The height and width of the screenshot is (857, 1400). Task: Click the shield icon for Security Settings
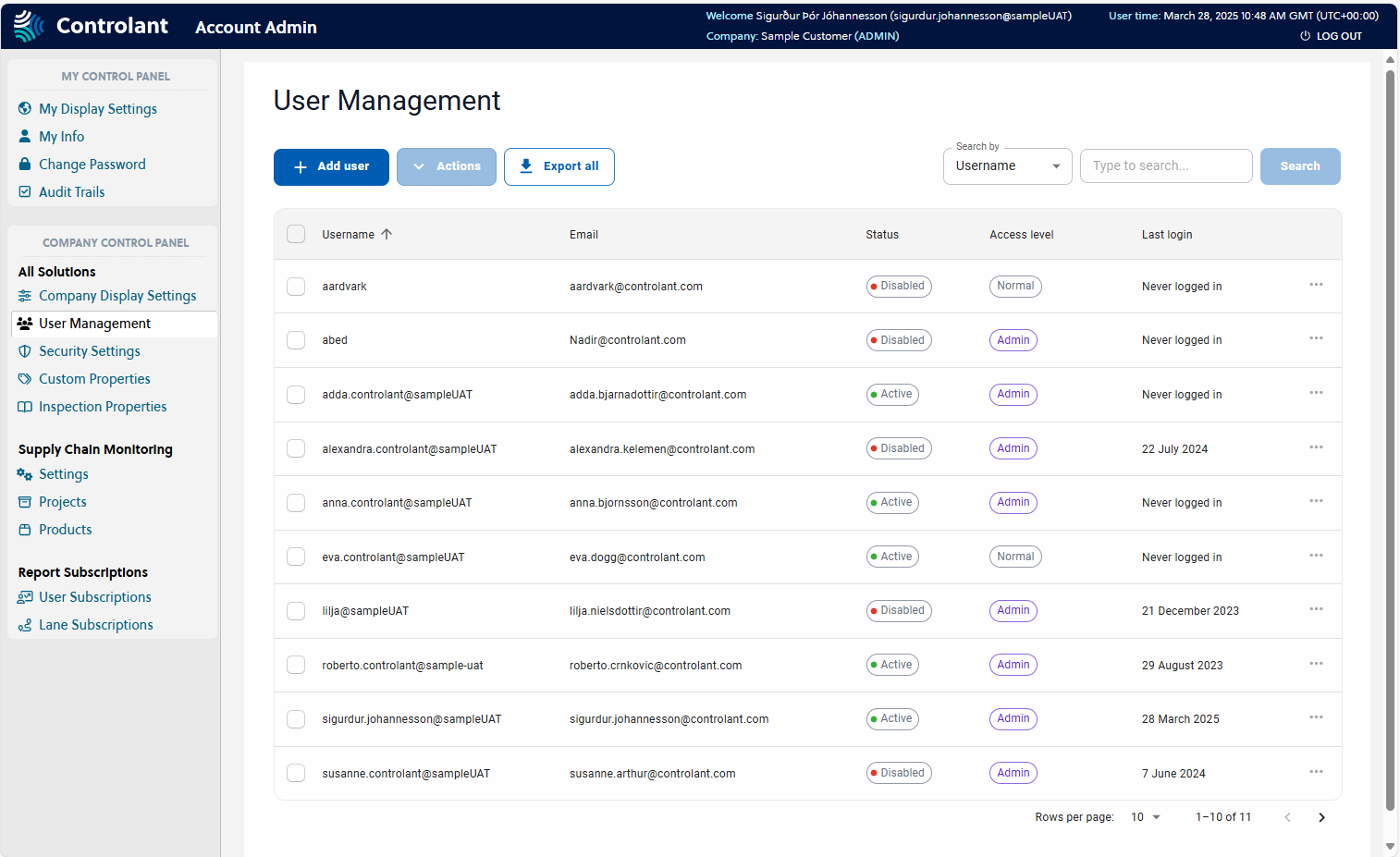pos(25,351)
